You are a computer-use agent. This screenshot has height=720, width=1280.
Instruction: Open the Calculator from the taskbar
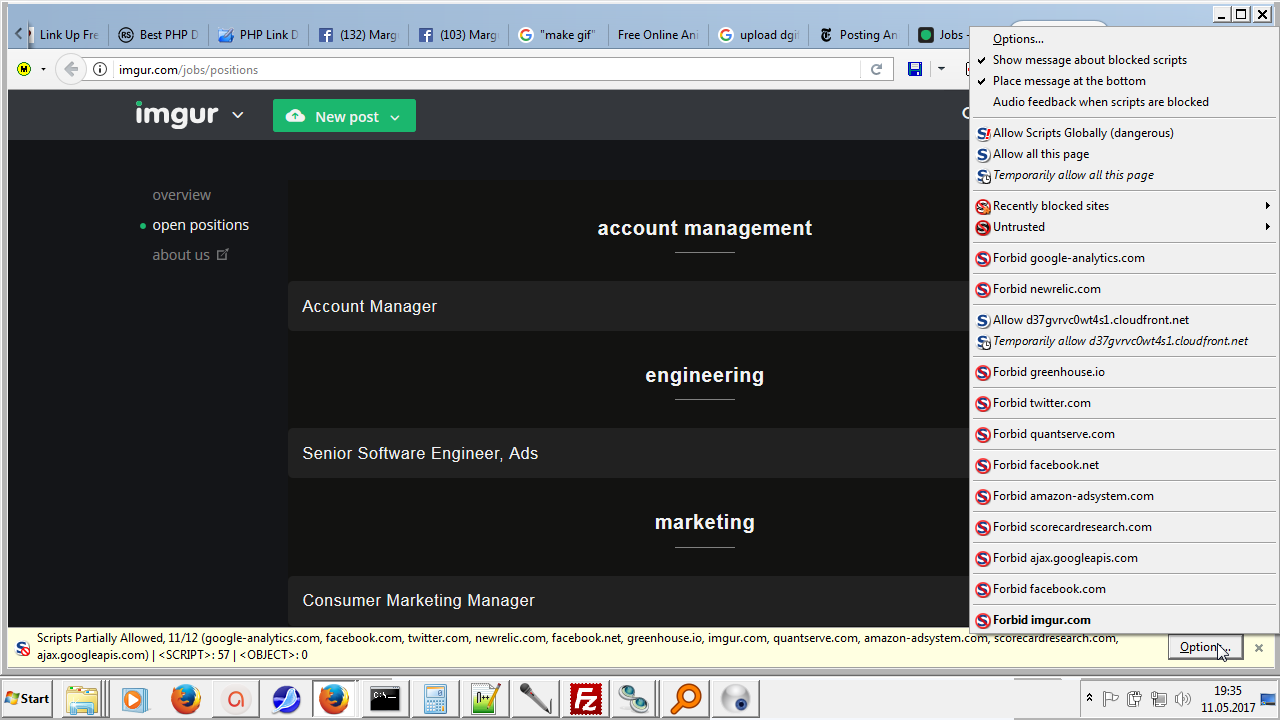click(435, 699)
